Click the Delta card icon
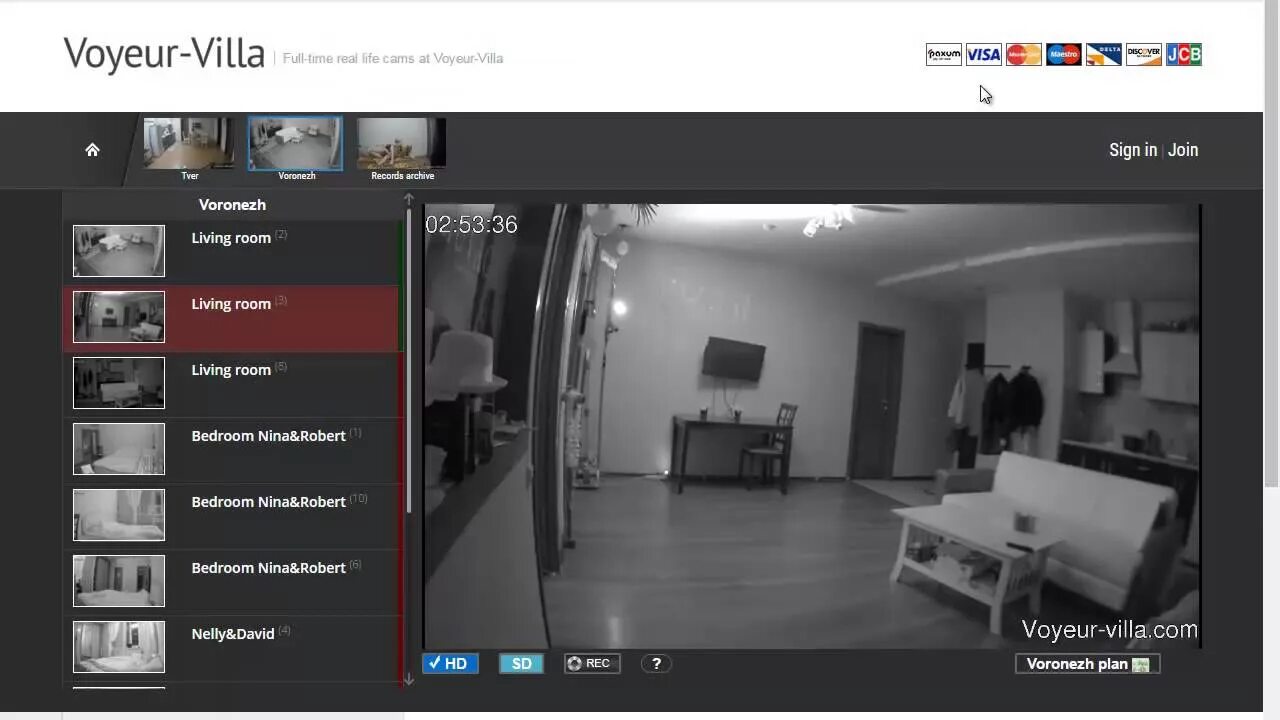The height and width of the screenshot is (720, 1280). pos(1103,55)
